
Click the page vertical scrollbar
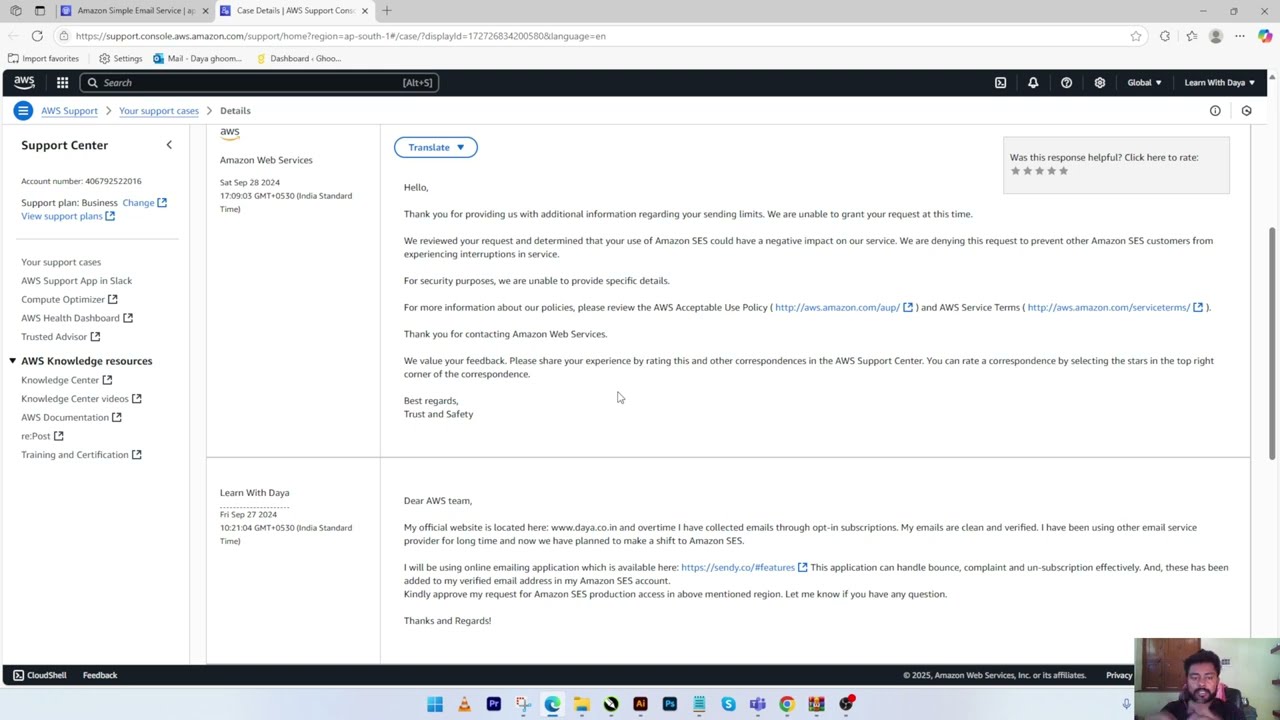1273,344
